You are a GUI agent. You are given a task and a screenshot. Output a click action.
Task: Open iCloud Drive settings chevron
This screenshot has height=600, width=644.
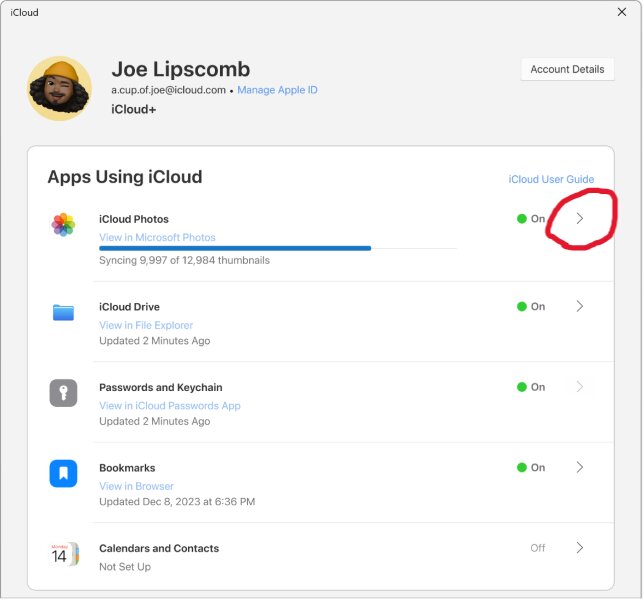tap(580, 306)
